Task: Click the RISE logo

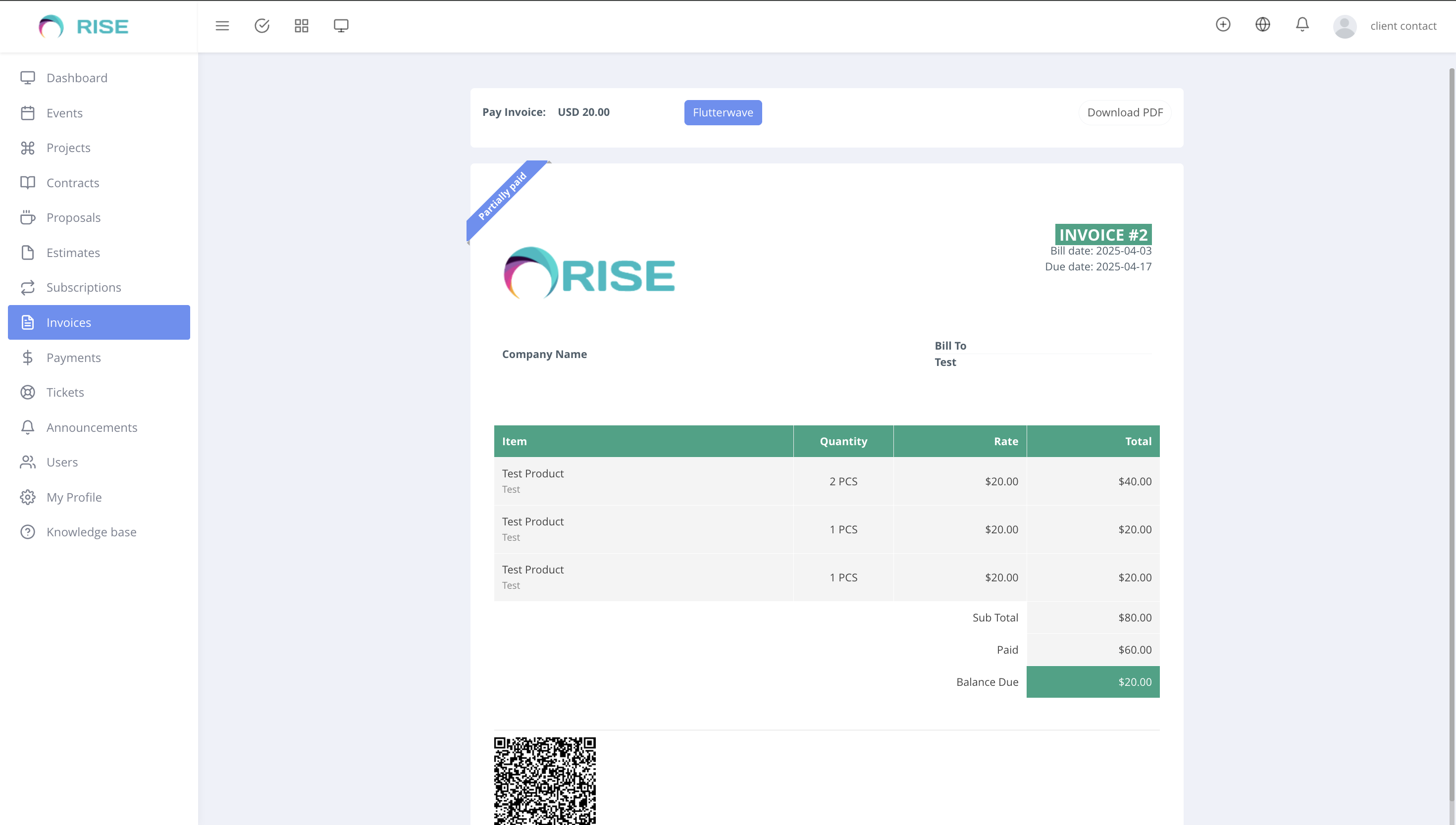Action: [83, 26]
